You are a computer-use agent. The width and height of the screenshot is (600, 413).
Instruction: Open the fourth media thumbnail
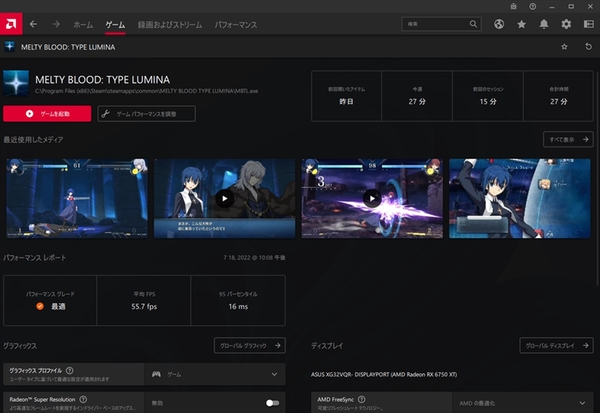pos(520,198)
